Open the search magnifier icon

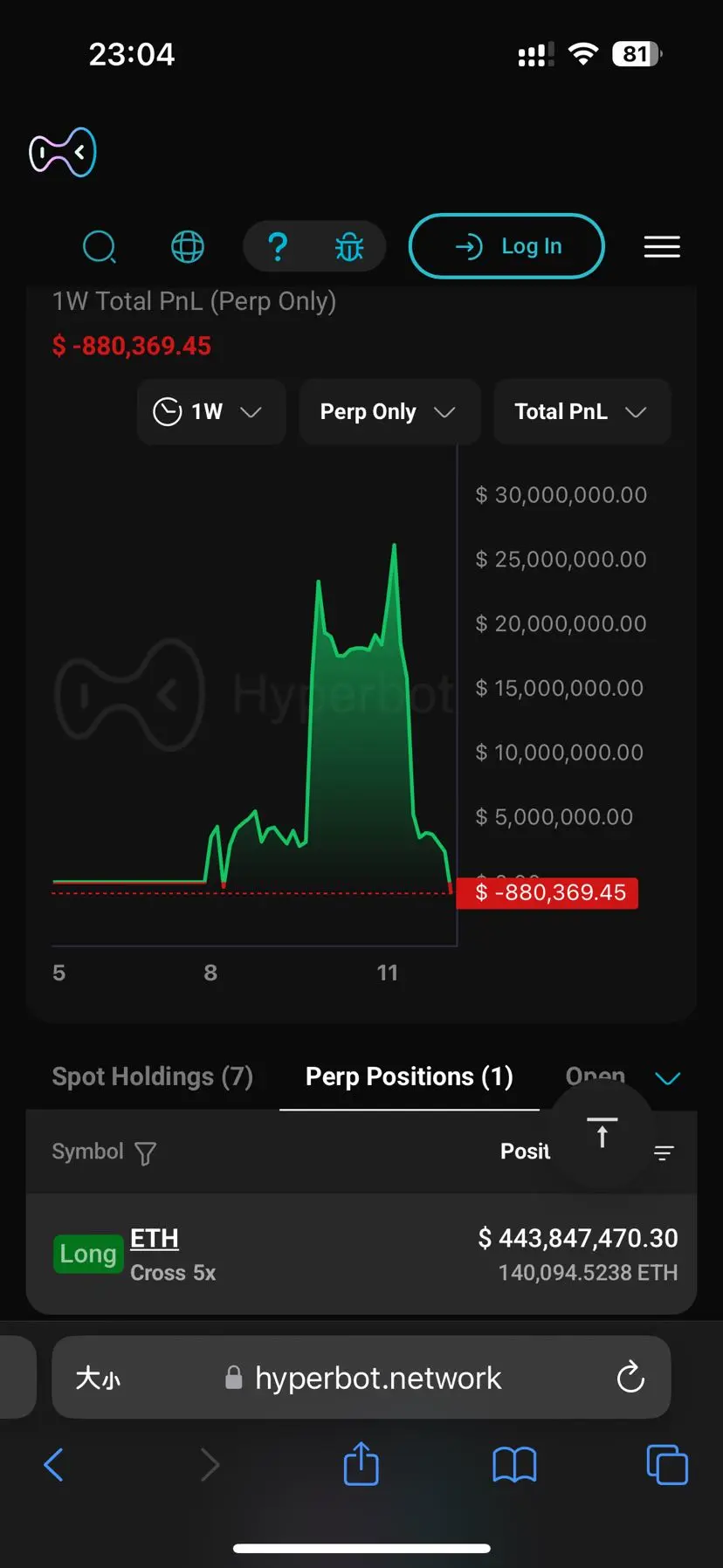tap(100, 247)
